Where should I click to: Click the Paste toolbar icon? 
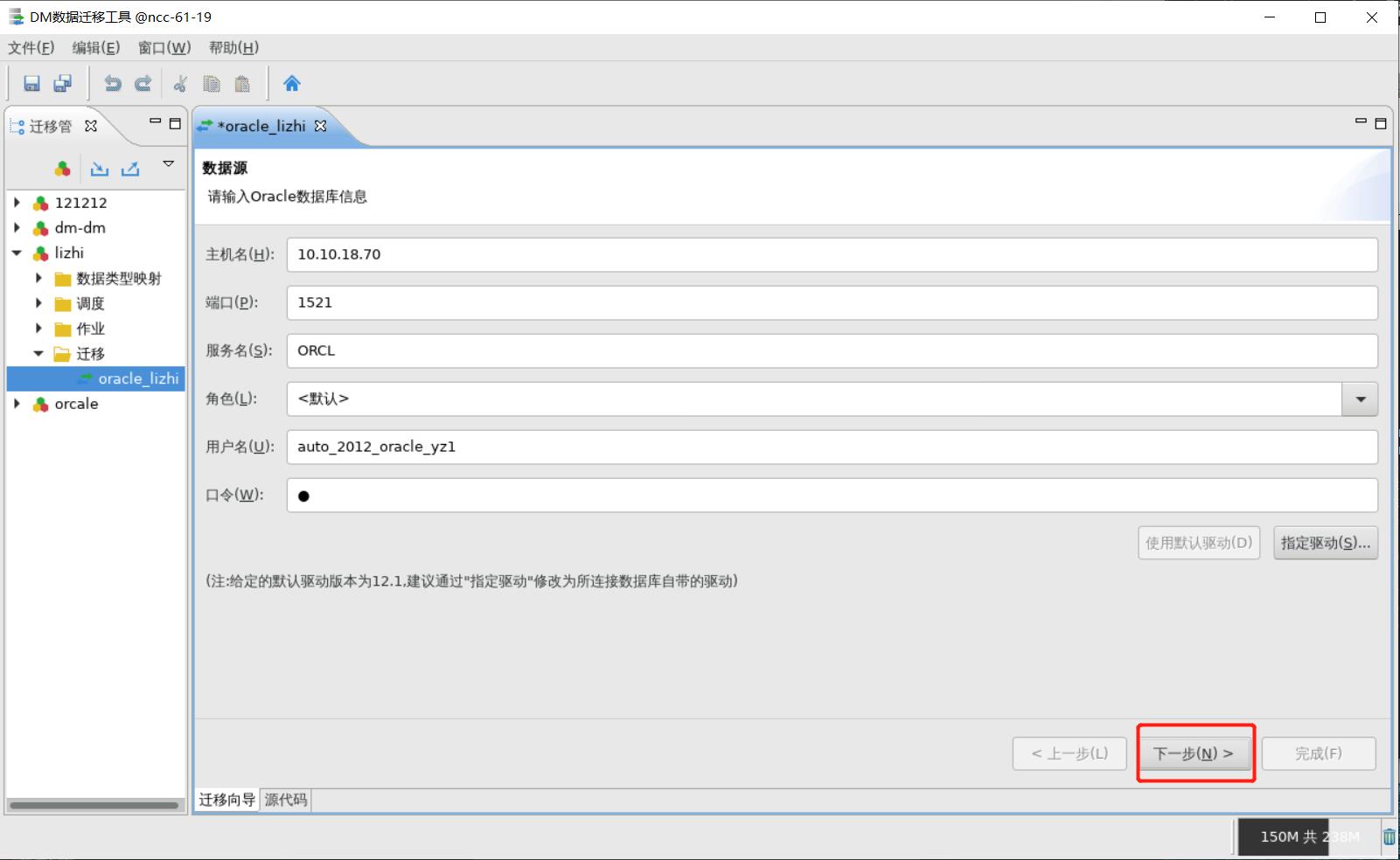pos(242,84)
